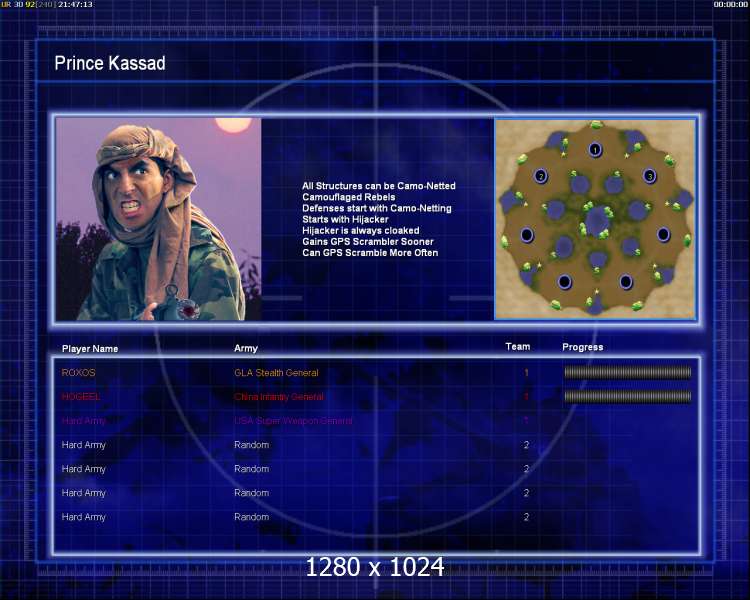This screenshot has width=750, height=600.
Task: Click 'Defenses start with Camo-Netting' line
Action: click(x=377, y=208)
